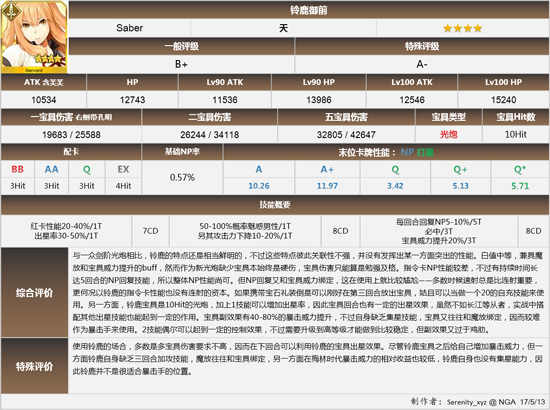The height and width of the screenshot is (410, 550).
Task: Select the value 11.97
Action: pos(327,186)
